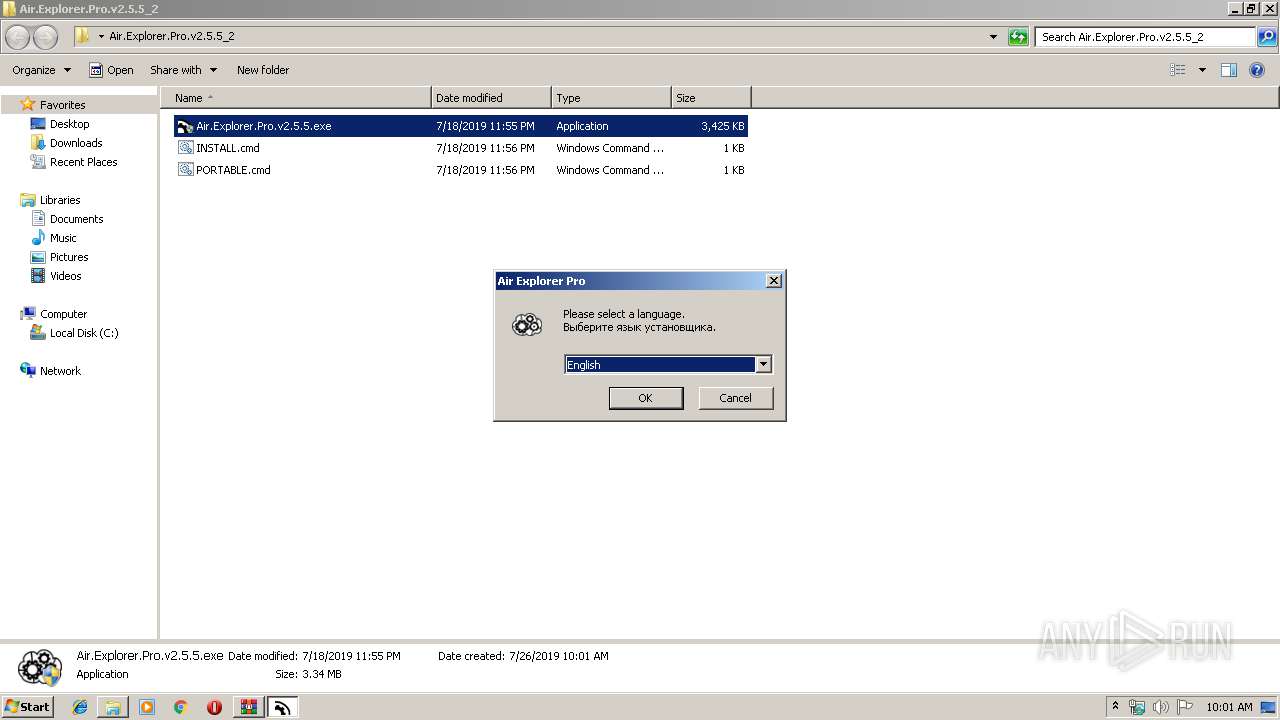The width and height of the screenshot is (1280, 720).
Task: Open volume control in tray
Action: [1161, 707]
